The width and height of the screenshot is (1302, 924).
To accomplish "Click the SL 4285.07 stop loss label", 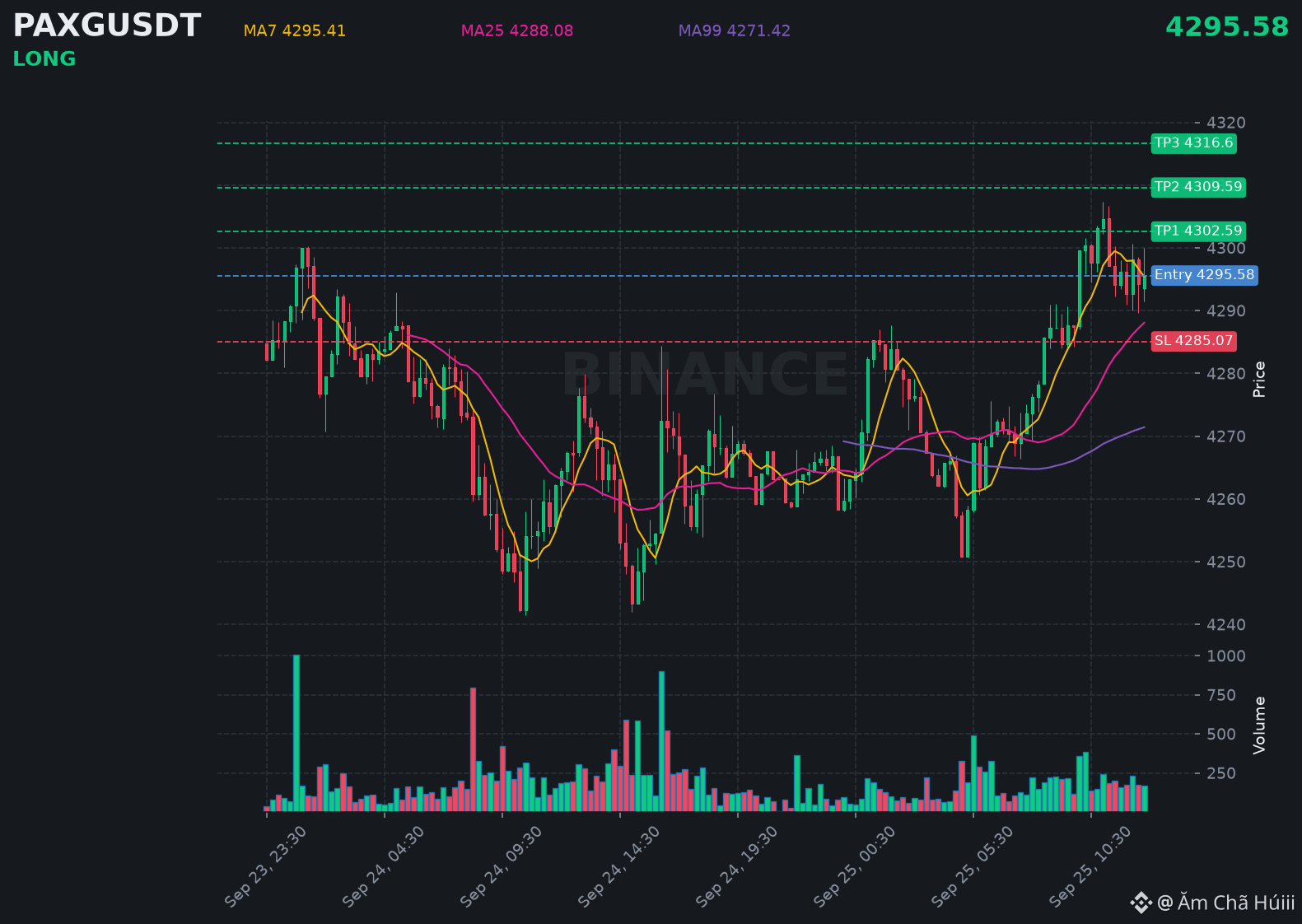I will click(1193, 341).
